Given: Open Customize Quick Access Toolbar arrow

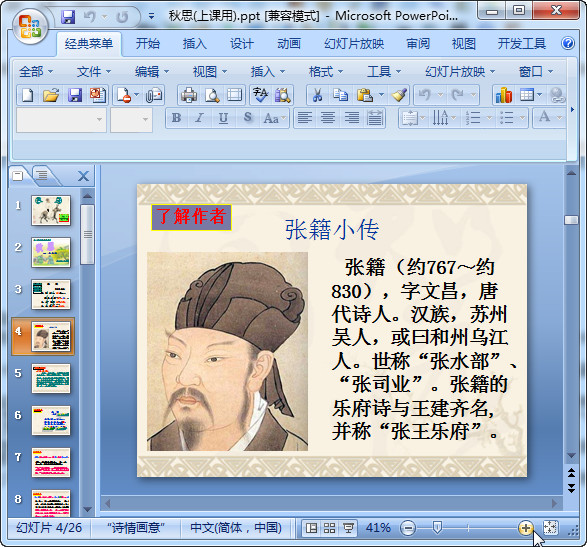Looking at the screenshot, I should point(151,16).
